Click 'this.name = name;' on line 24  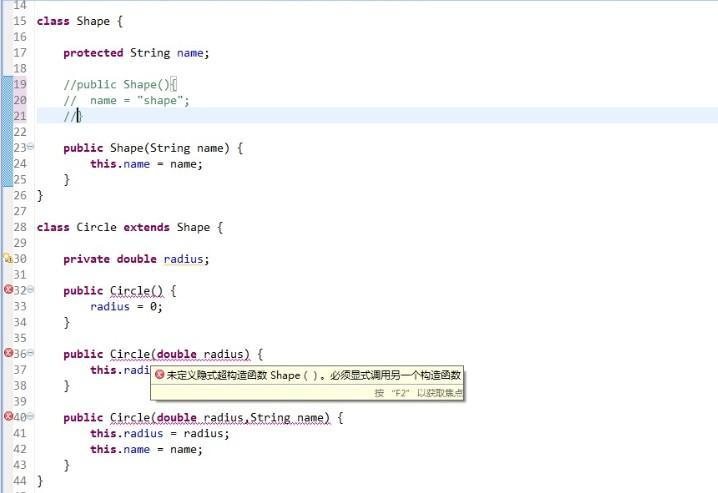point(146,164)
